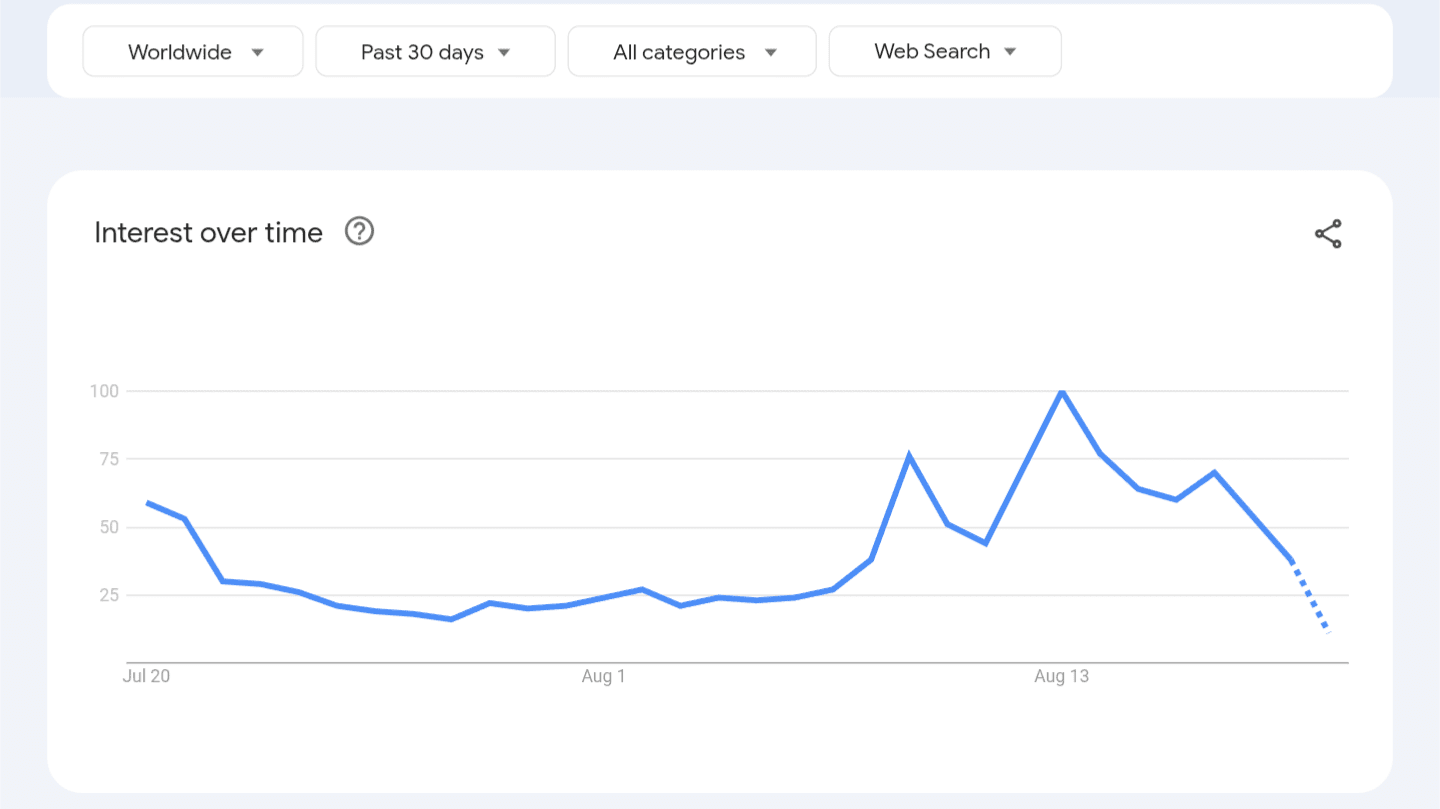Click the help icon beside Interest over time
This screenshot has height=809, width=1440.
[359, 232]
